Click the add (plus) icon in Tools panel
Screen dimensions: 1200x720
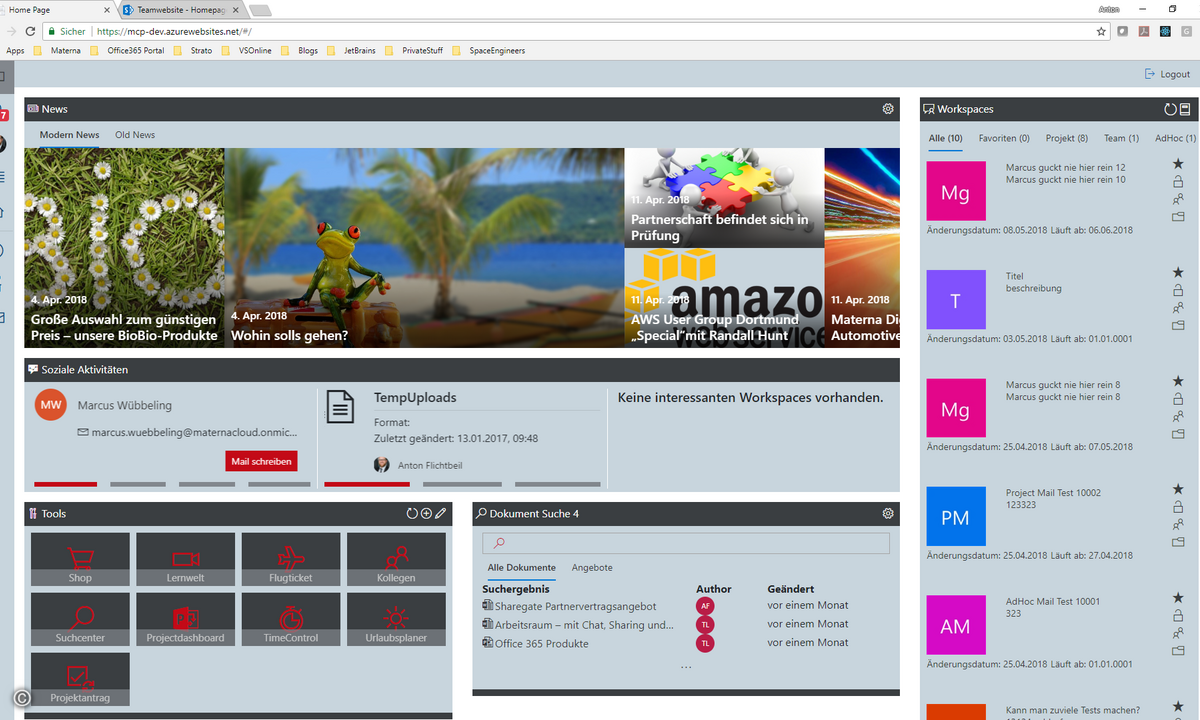coord(426,513)
